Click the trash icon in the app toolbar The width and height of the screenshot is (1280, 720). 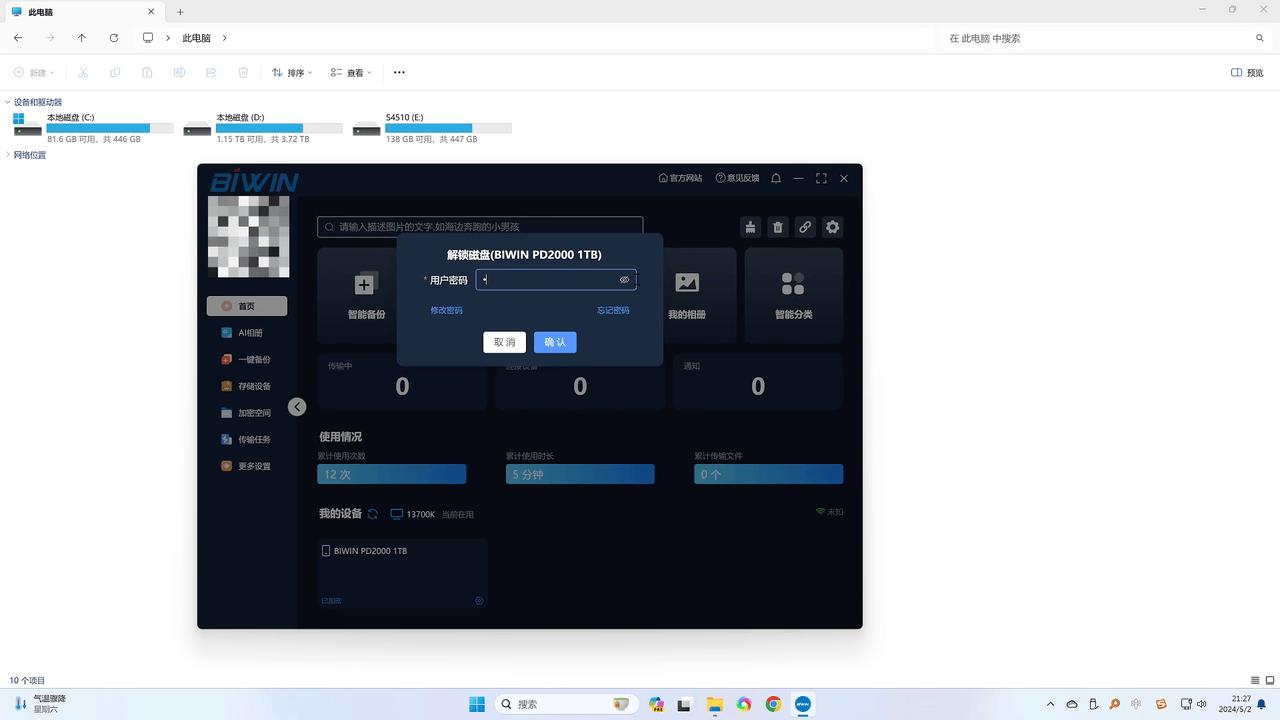coord(777,227)
